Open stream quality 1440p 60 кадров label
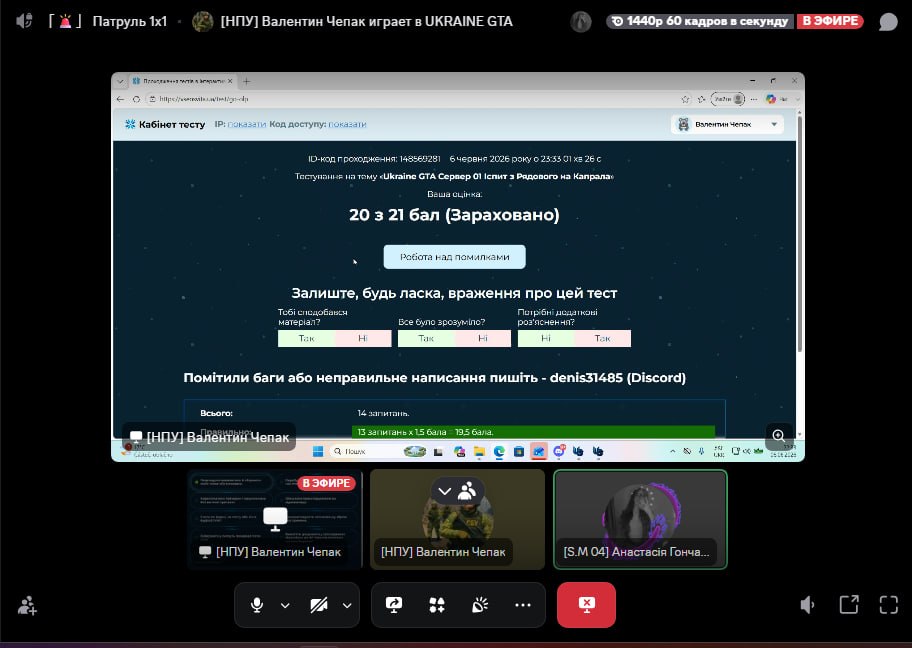 click(x=700, y=21)
